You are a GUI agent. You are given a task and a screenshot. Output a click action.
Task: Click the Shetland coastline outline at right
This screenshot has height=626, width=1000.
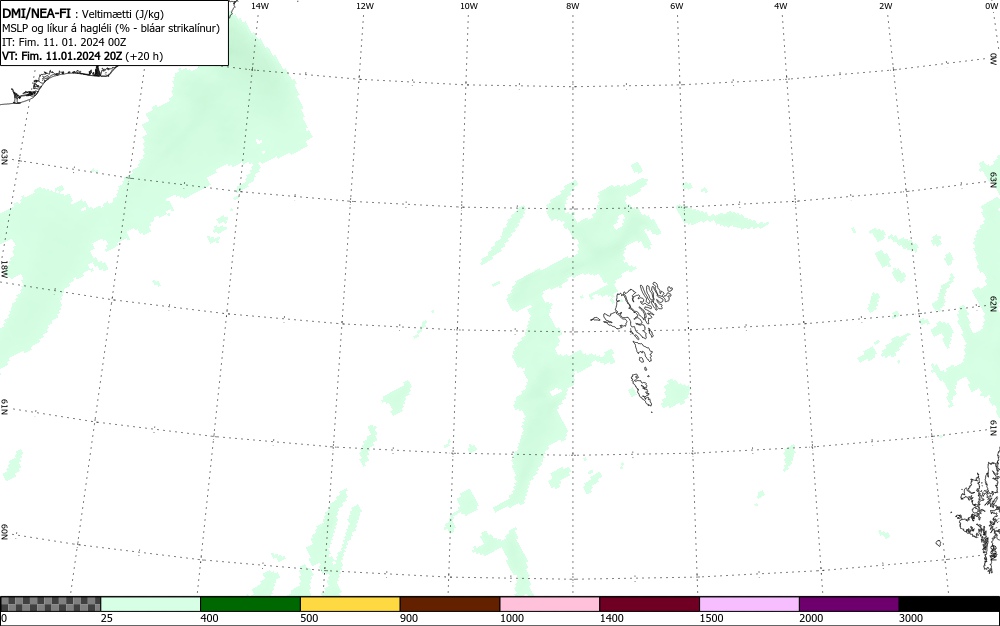[978, 512]
